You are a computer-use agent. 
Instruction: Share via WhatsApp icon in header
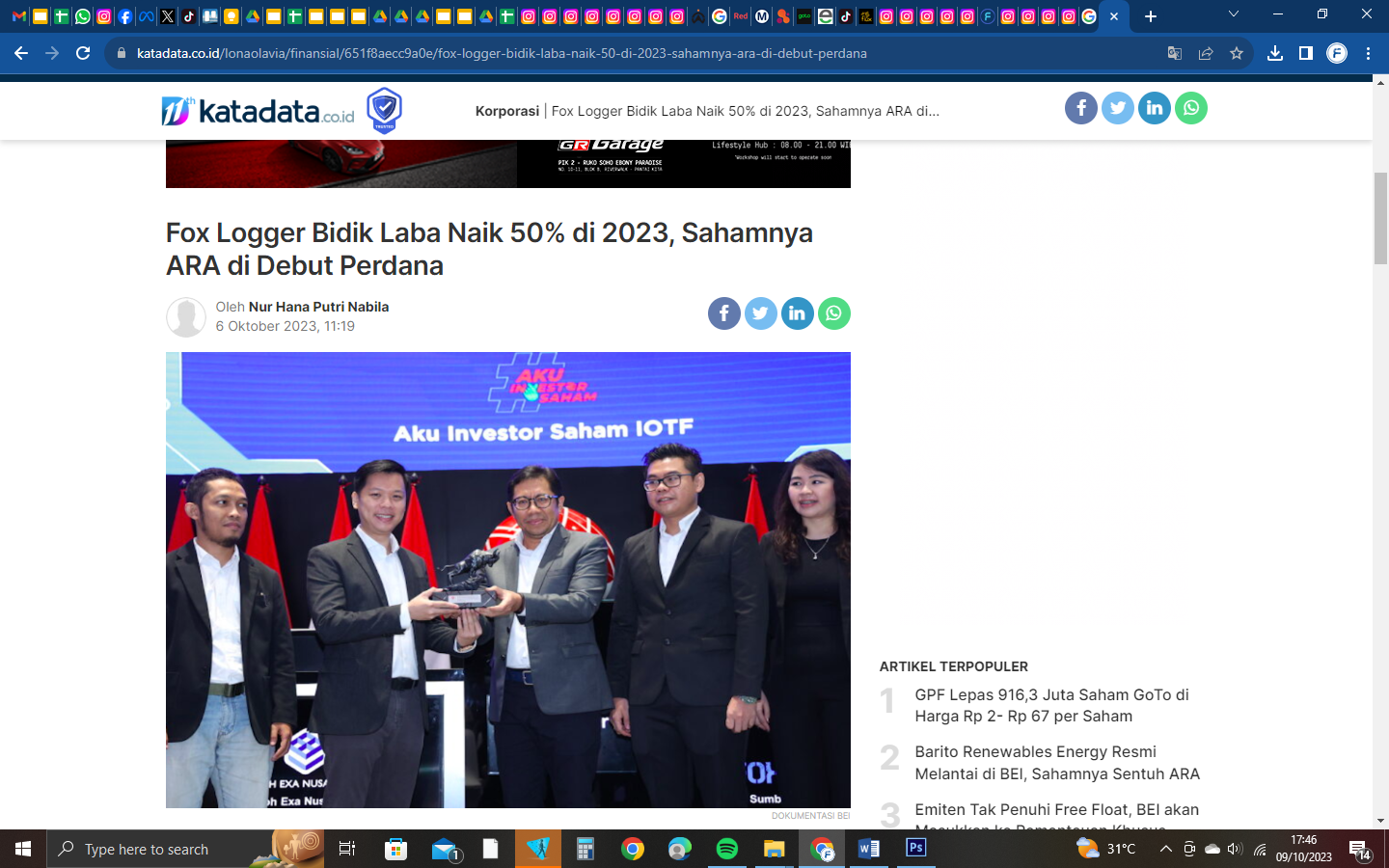1191,108
